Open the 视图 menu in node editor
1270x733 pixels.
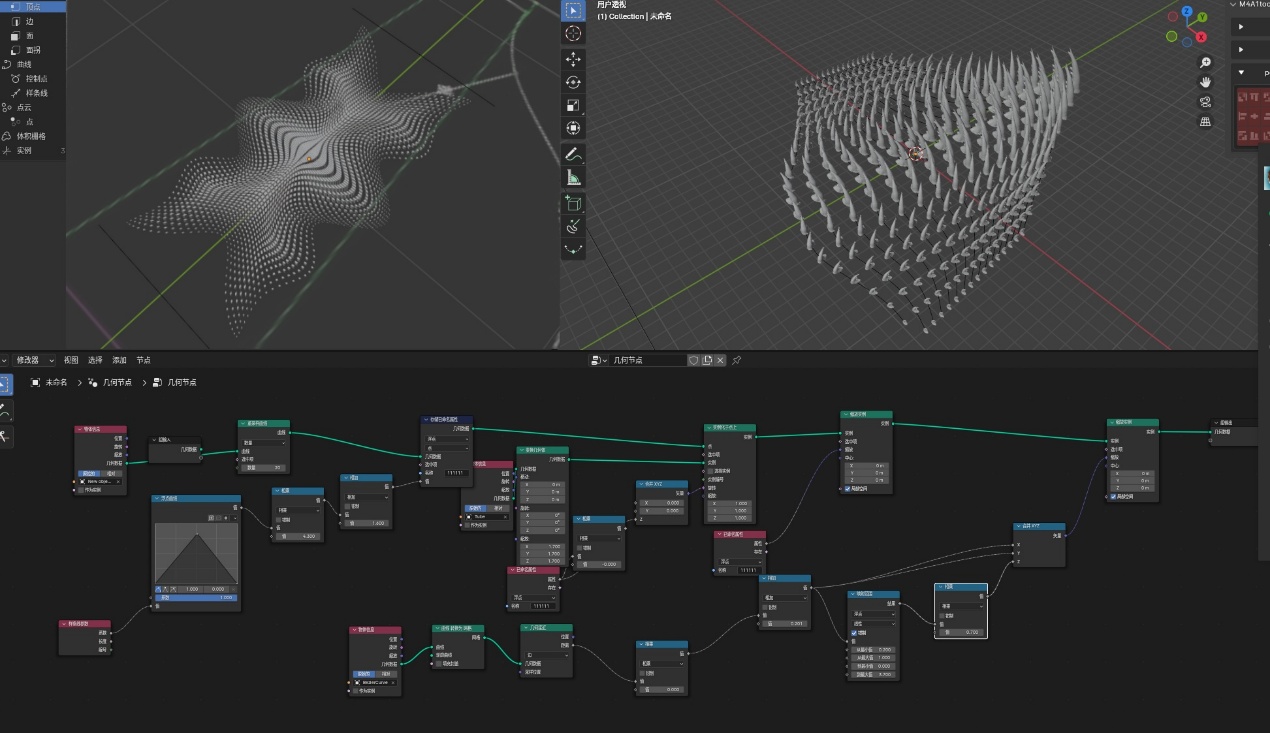click(x=71, y=360)
